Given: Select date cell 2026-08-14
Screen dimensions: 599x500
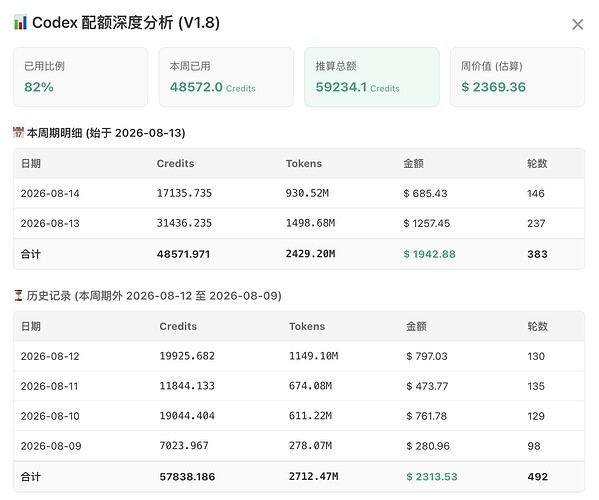Looking at the screenshot, I should click(50, 193).
